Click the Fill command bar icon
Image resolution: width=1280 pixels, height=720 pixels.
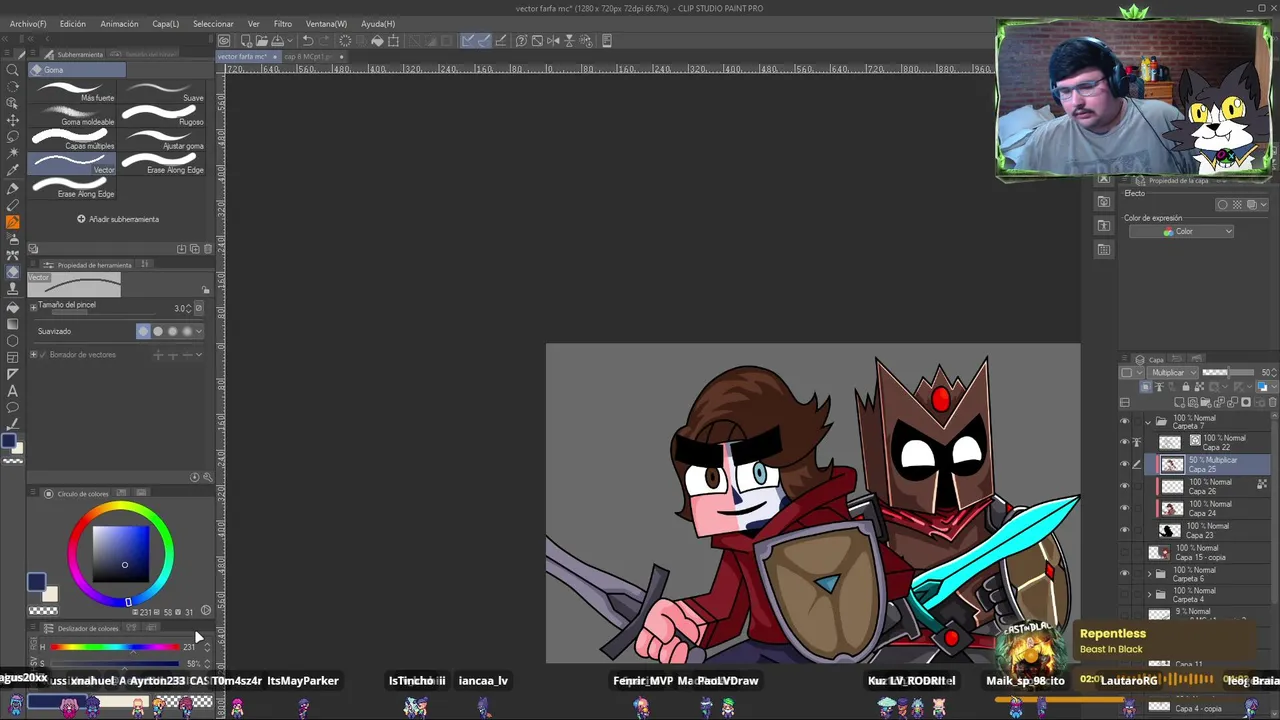click(x=377, y=41)
